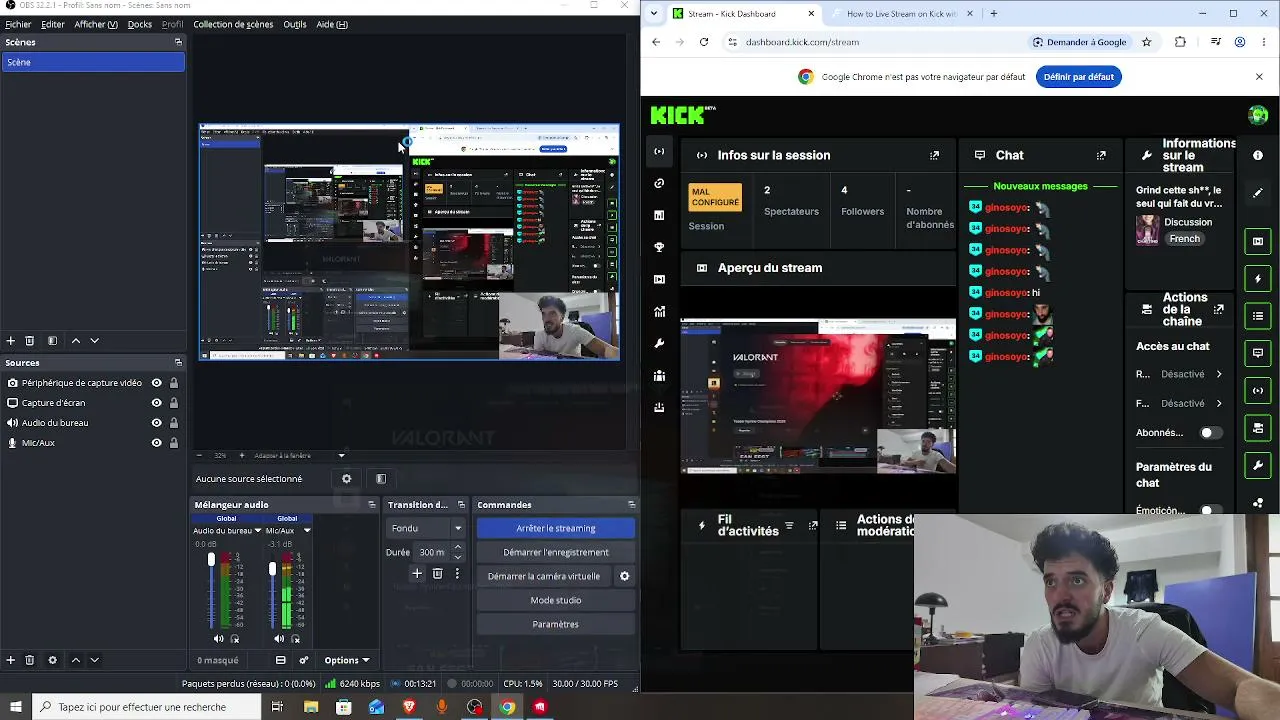Adjust the Audio du bureau volume fader
The width and height of the screenshot is (1280, 720).
point(211,561)
